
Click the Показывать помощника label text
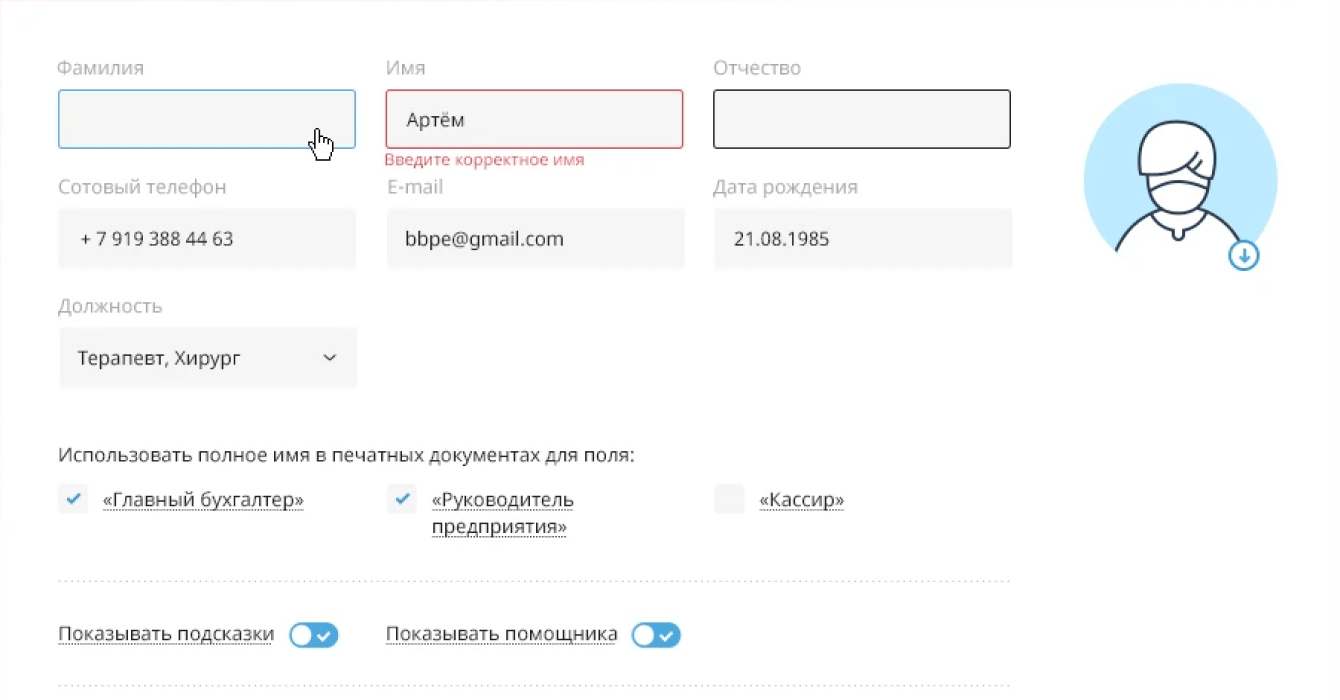tap(501, 634)
